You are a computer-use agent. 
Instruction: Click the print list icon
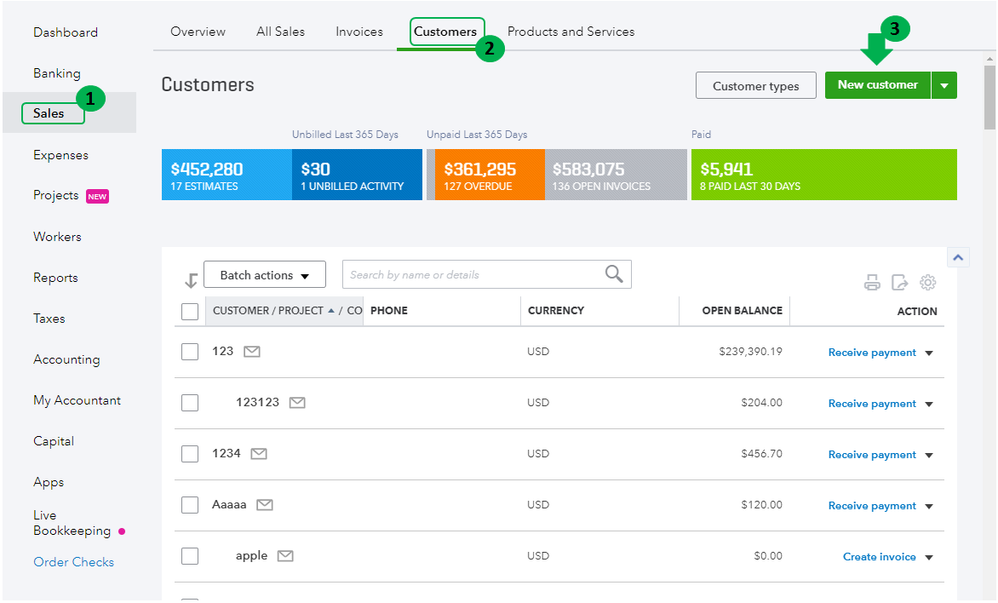coord(872,282)
